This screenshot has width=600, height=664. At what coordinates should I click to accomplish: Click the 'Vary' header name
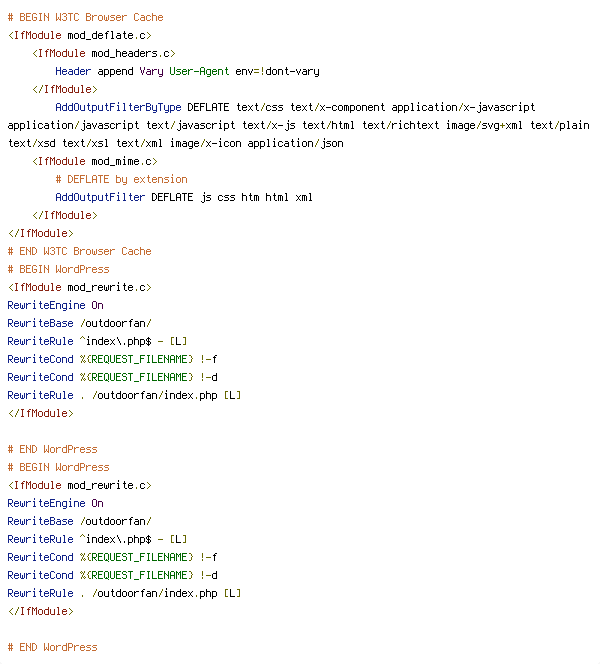tap(152, 71)
